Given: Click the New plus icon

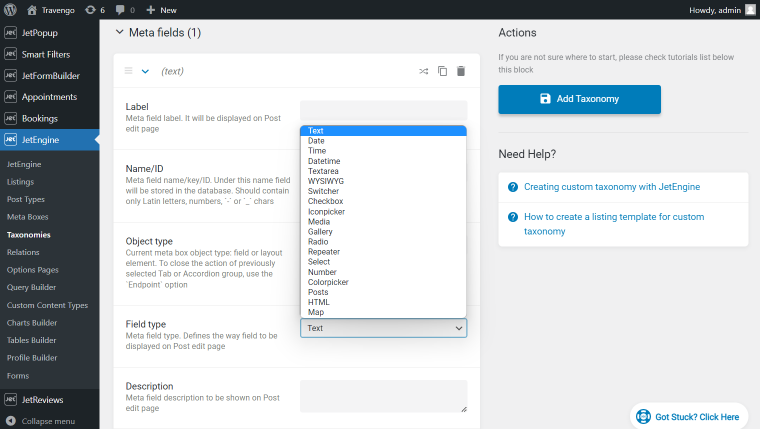Looking at the screenshot, I should click(151, 10).
